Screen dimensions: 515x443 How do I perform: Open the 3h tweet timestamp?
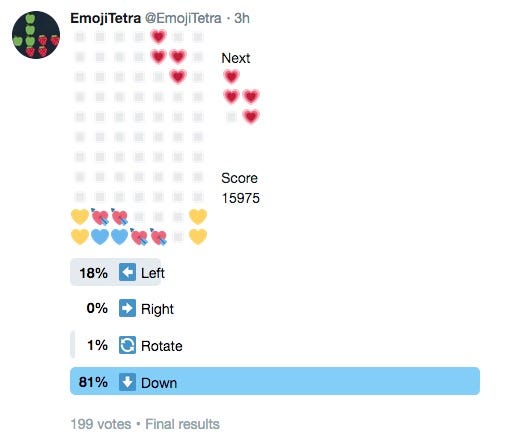point(242,18)
